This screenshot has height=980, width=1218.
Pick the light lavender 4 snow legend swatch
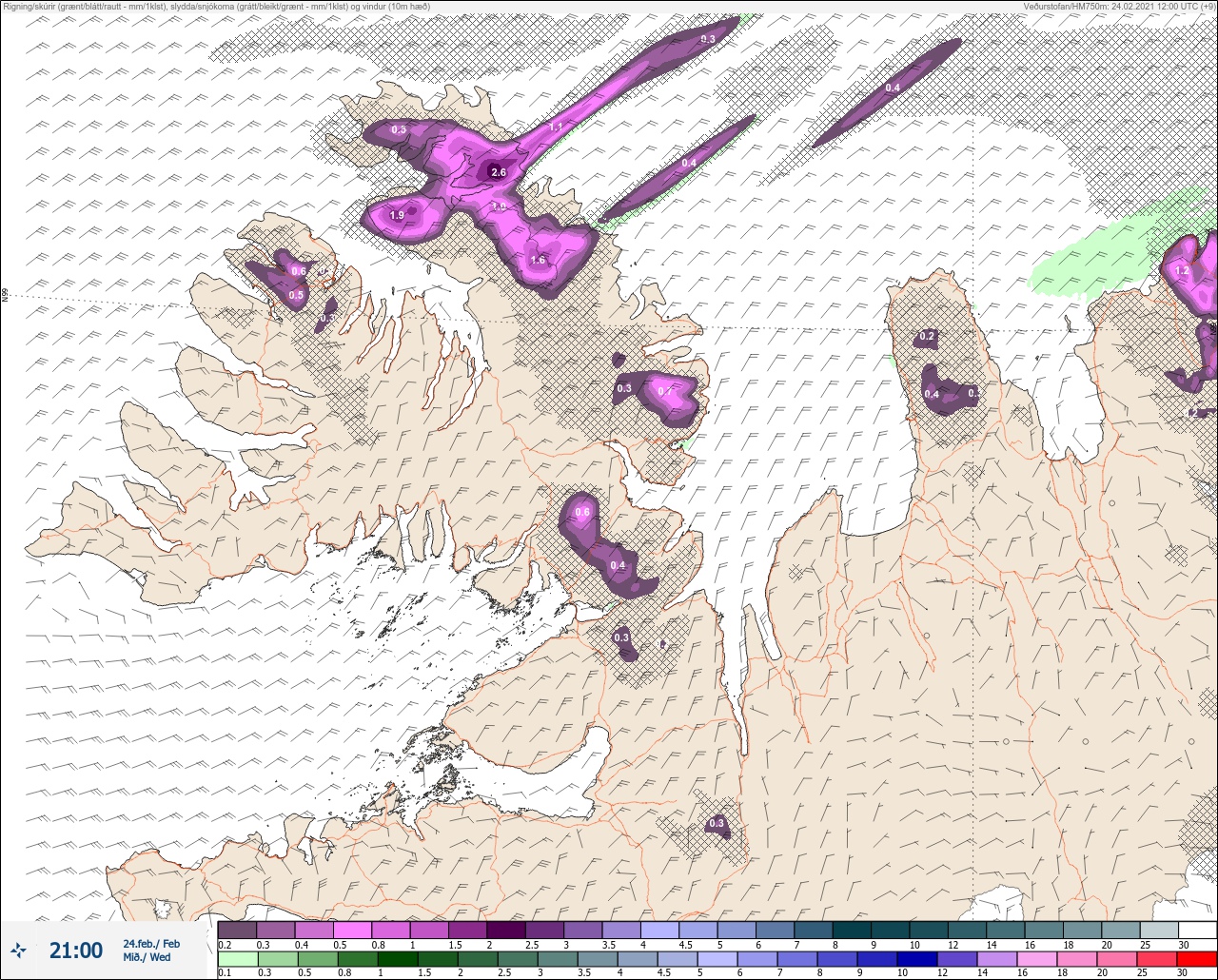point(659,930)
